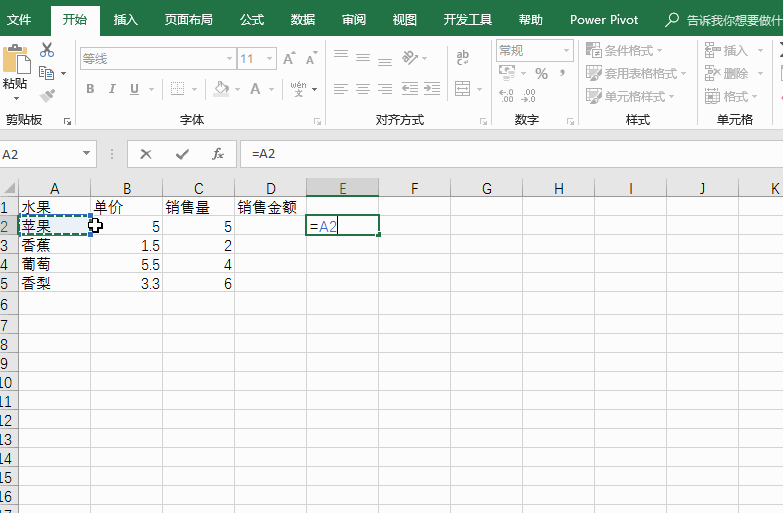The width and height of the screenshot is (783, 513).
Task: Click the Bottom Align icon
Action: click(x=385, y=61)
